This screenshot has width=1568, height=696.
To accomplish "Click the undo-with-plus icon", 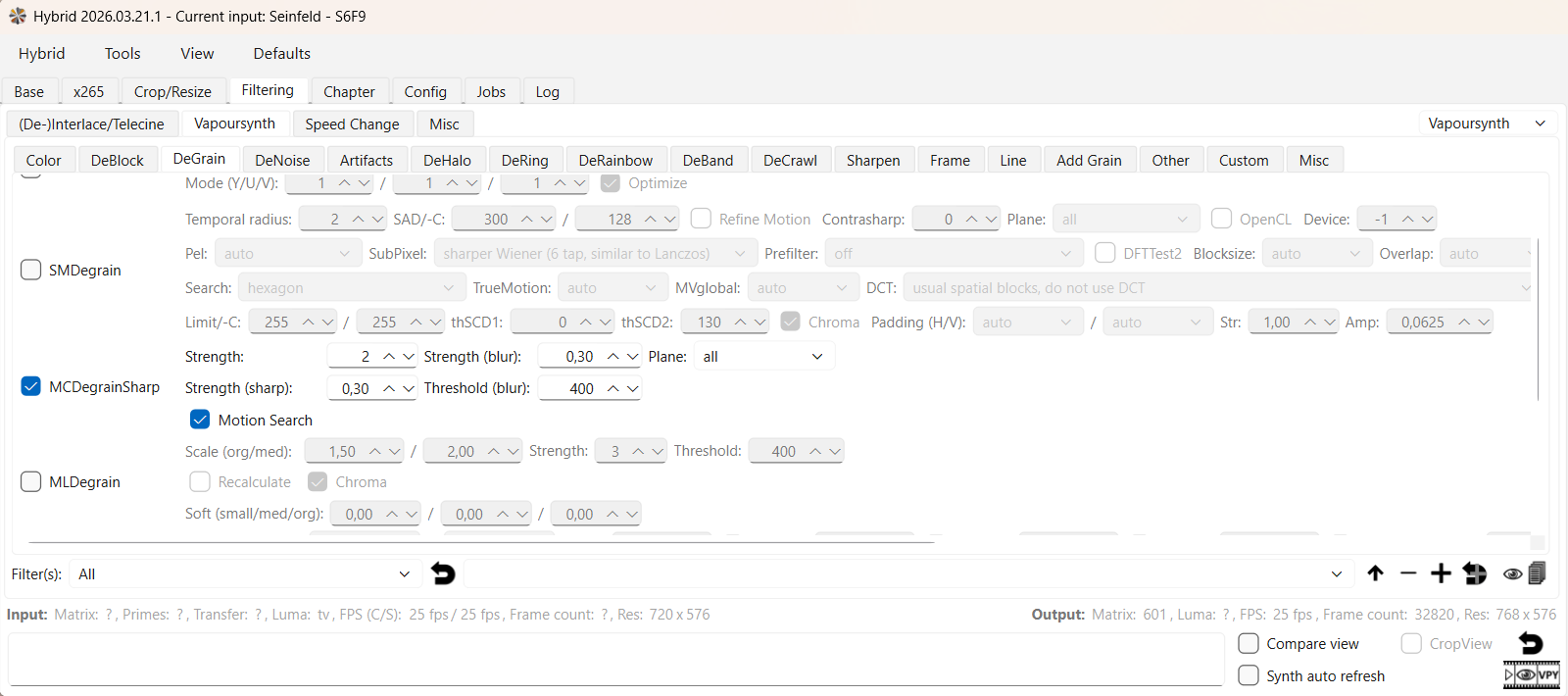I will [x=1474, y=573].
